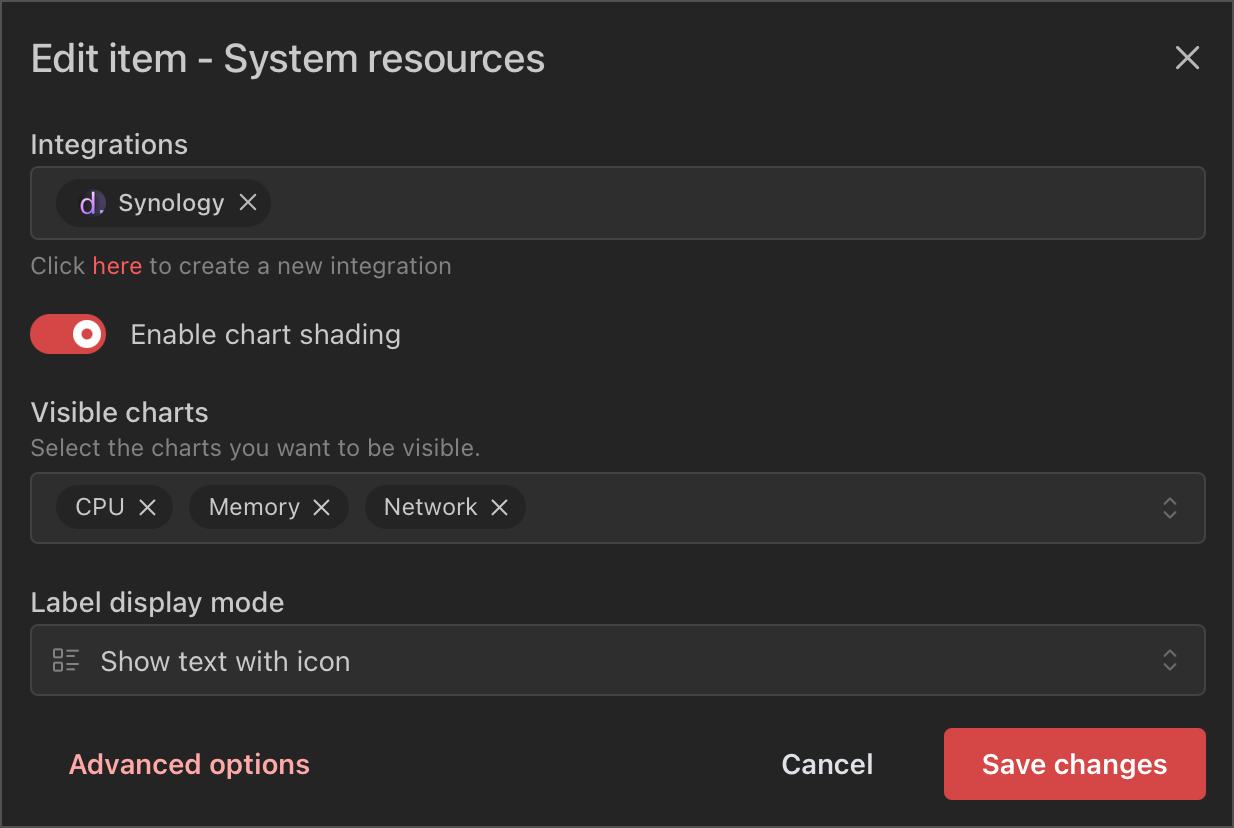Remove Network from visible charts
The width and height of the screenshot is (1234, 828).
[x=499, y=508]
